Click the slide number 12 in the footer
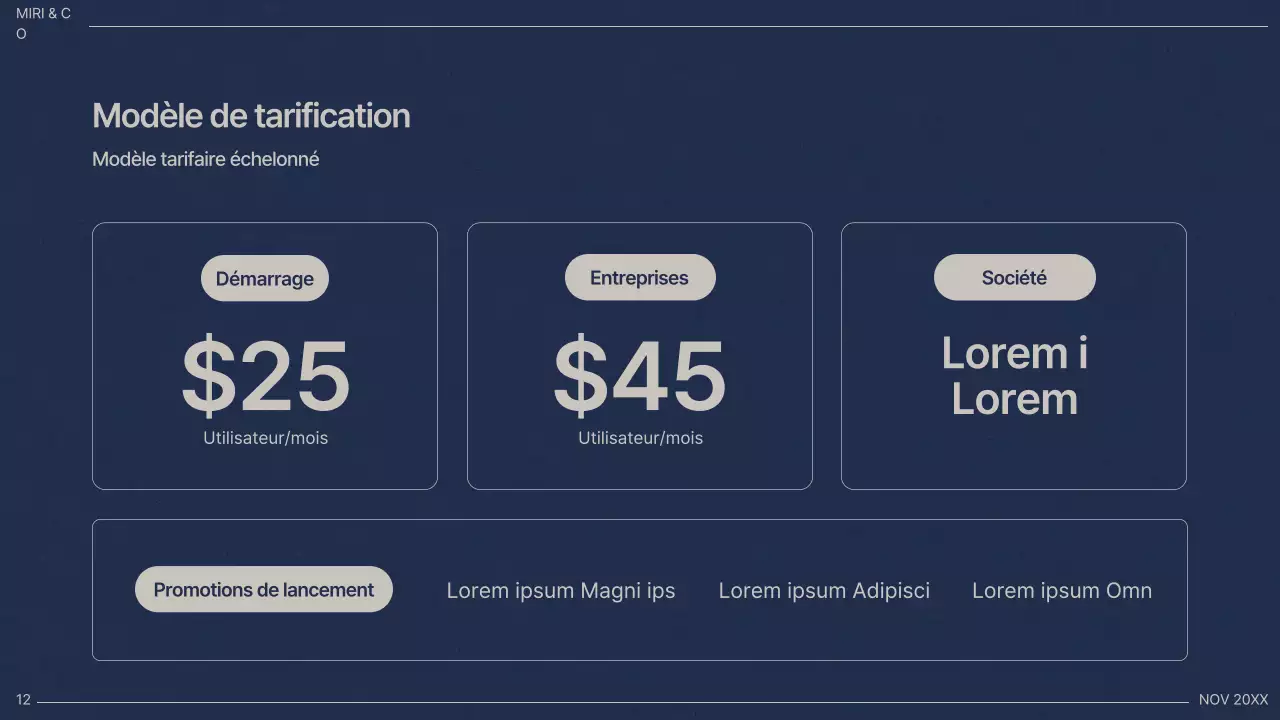 pyautogui.click(x=24, y=700)
